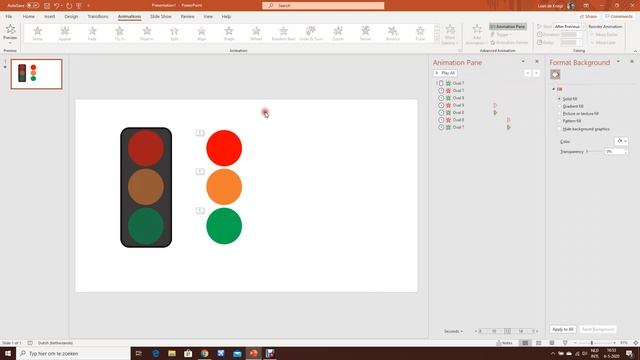Switch to the Design tab
Viewport: 640px width, 360px height.
click(71, 16)
